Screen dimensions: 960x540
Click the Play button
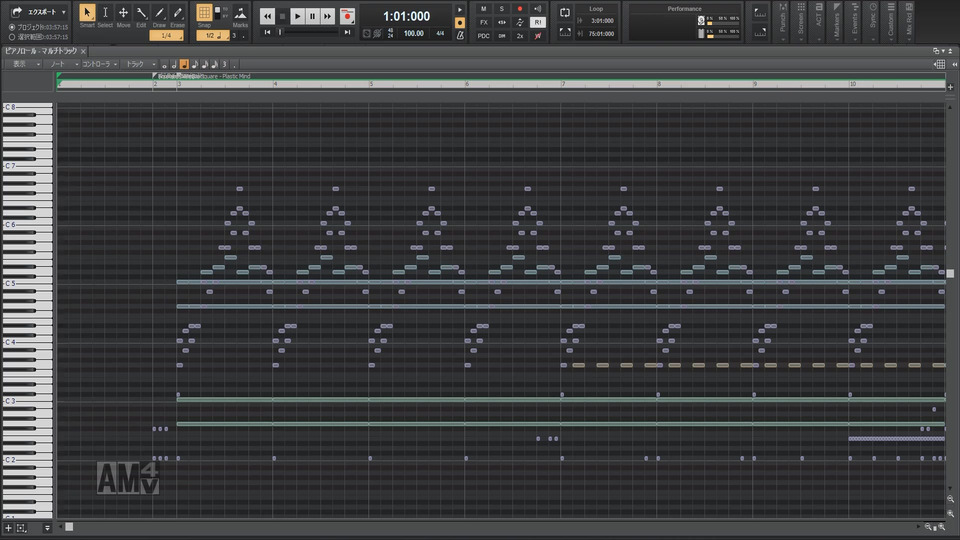point(297,17)
